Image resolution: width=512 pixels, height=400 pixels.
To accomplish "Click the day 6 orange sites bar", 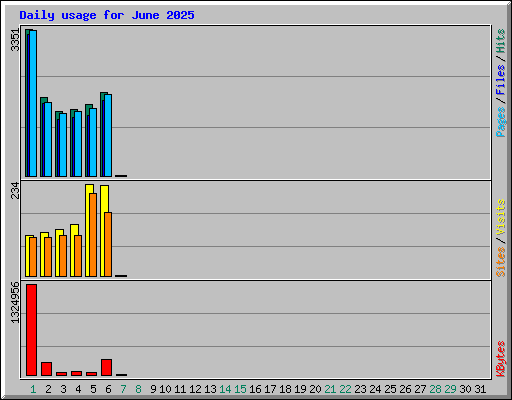I will tap(108, 244).
